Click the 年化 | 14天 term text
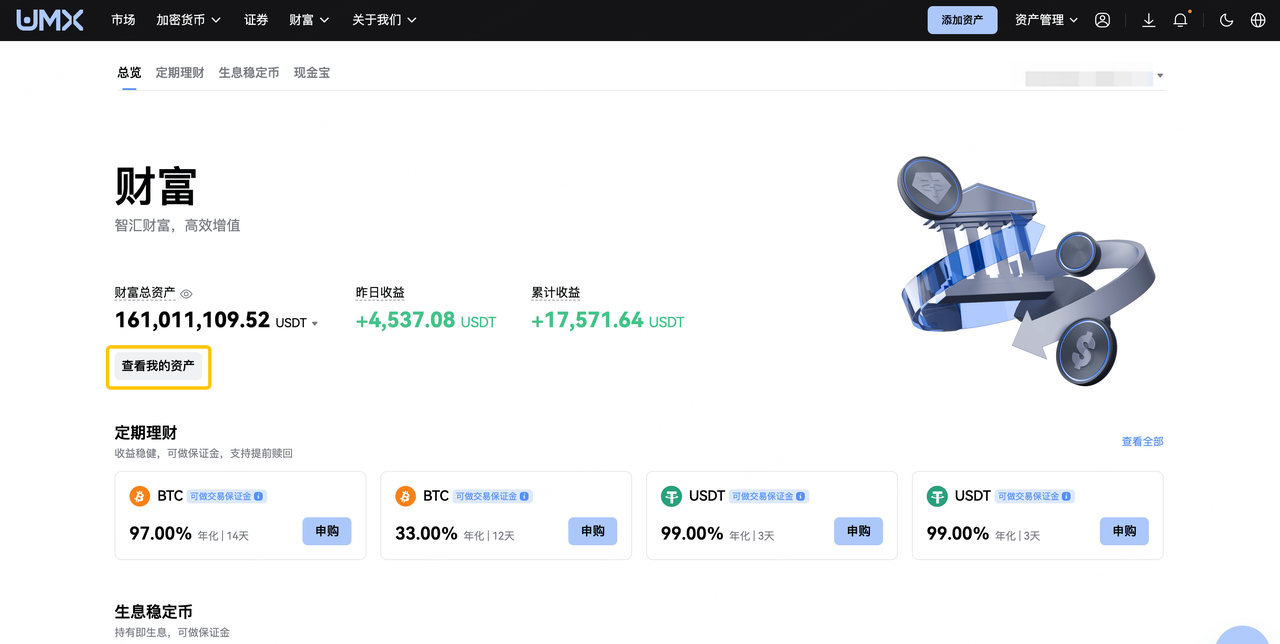Image resolution: width=1280 pixels, height=644 pixels. point(223,536)
